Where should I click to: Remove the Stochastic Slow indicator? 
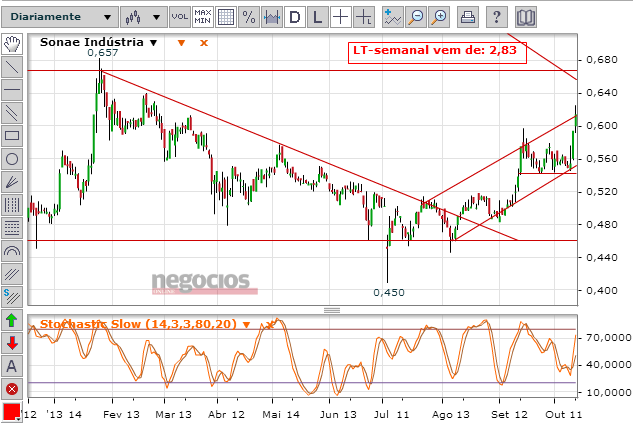click(x=269, y=324)
